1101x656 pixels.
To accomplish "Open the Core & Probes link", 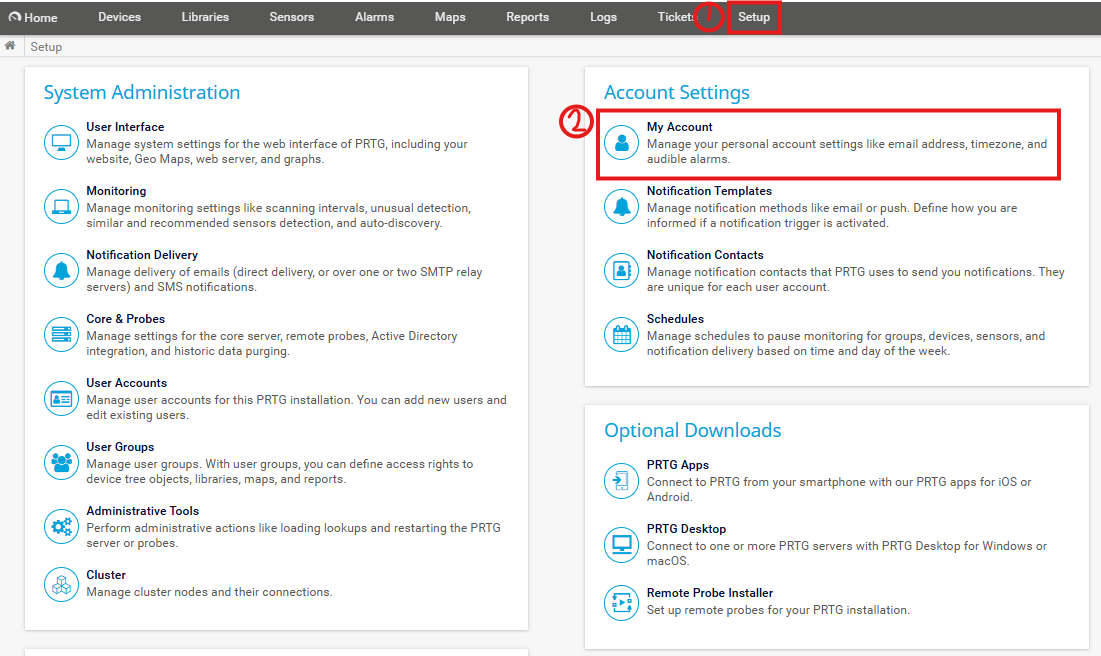I will 126,319.
